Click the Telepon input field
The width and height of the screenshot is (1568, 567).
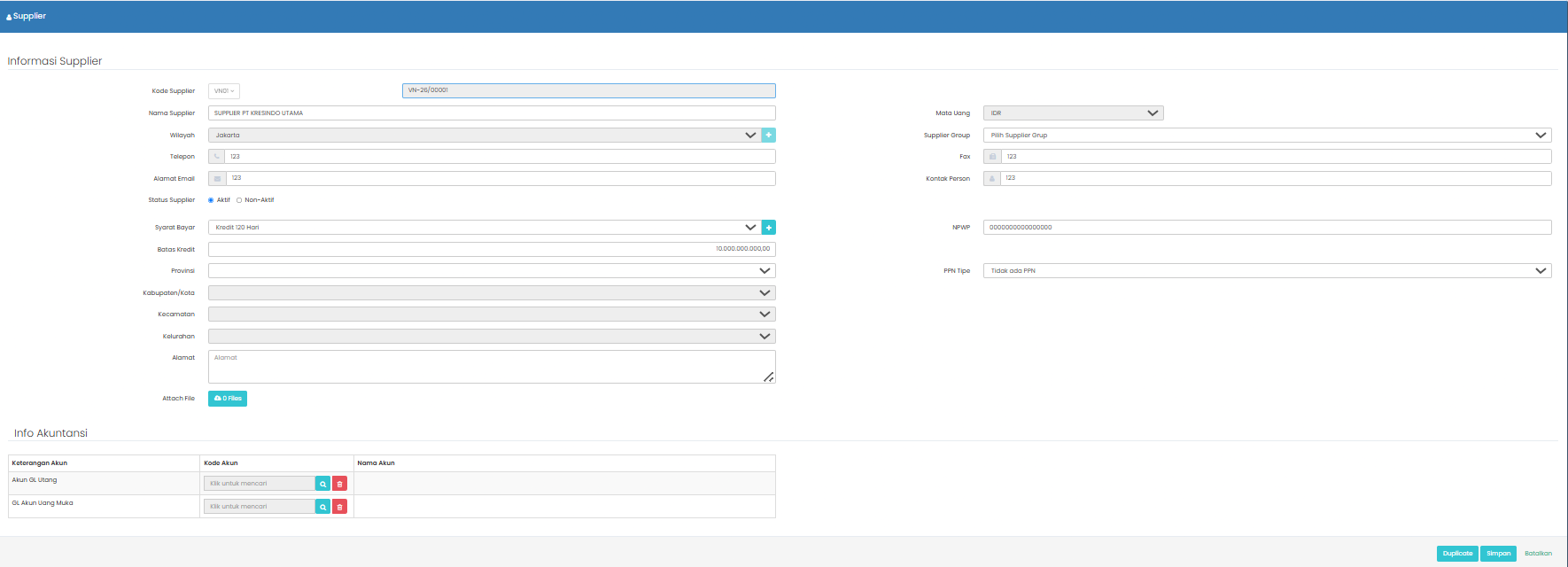pyautogui.click(x=501, y=157)
